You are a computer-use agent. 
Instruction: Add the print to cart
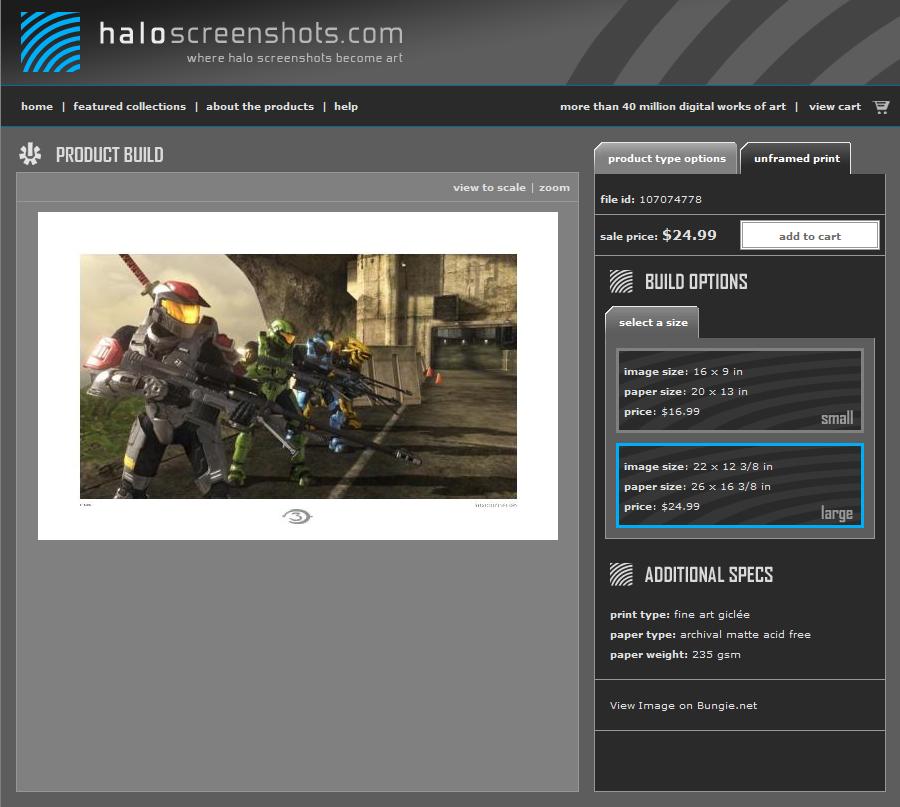click(809, 235)
